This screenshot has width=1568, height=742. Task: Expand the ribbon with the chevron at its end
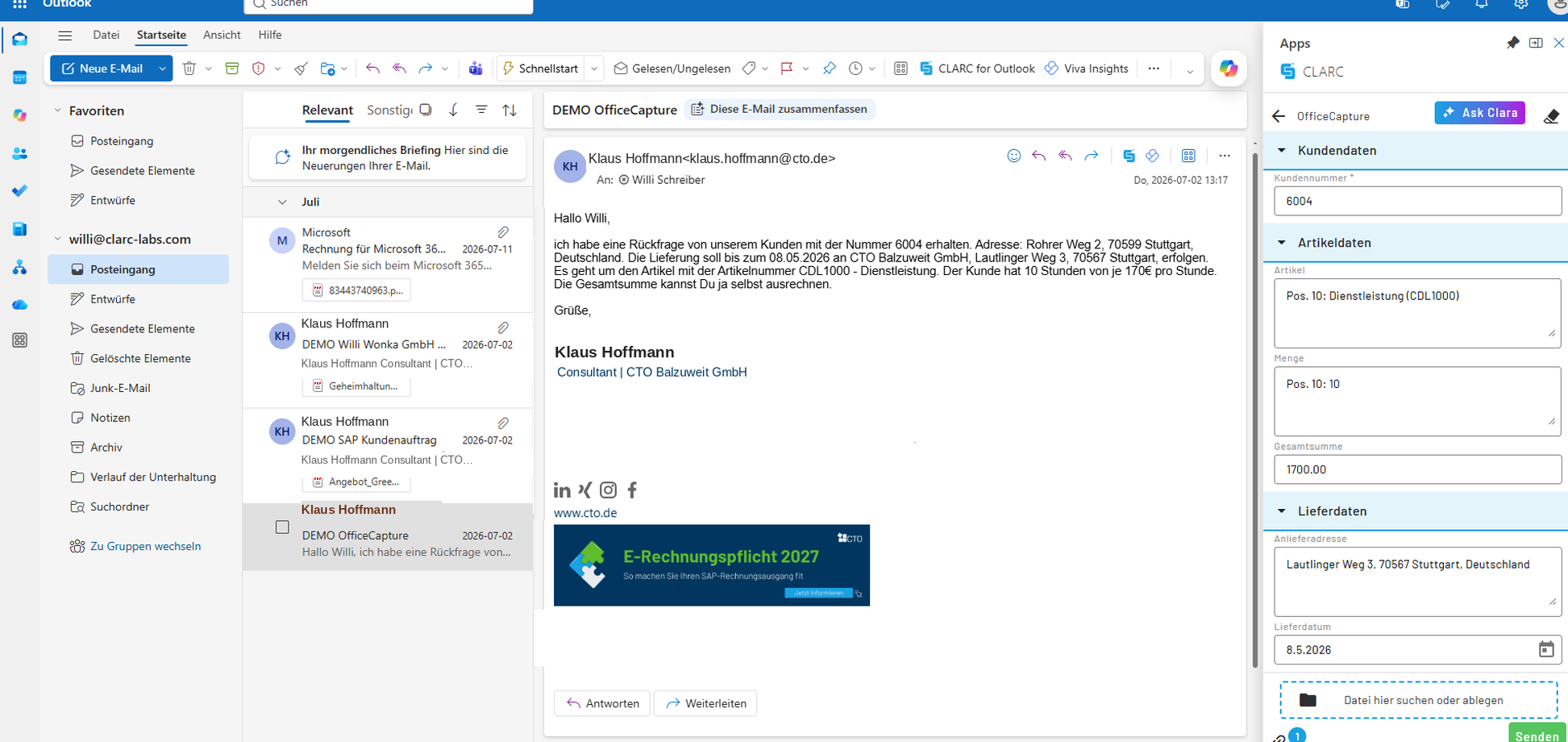[x=1189, y=71]
